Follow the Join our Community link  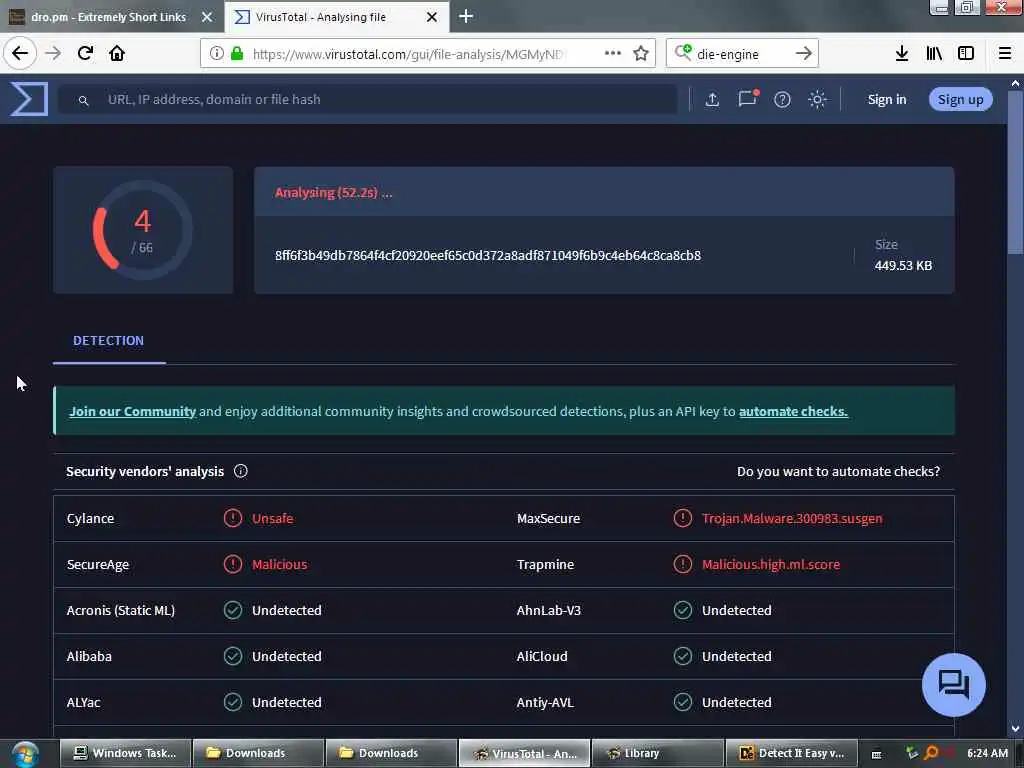[x=133, y=411]
